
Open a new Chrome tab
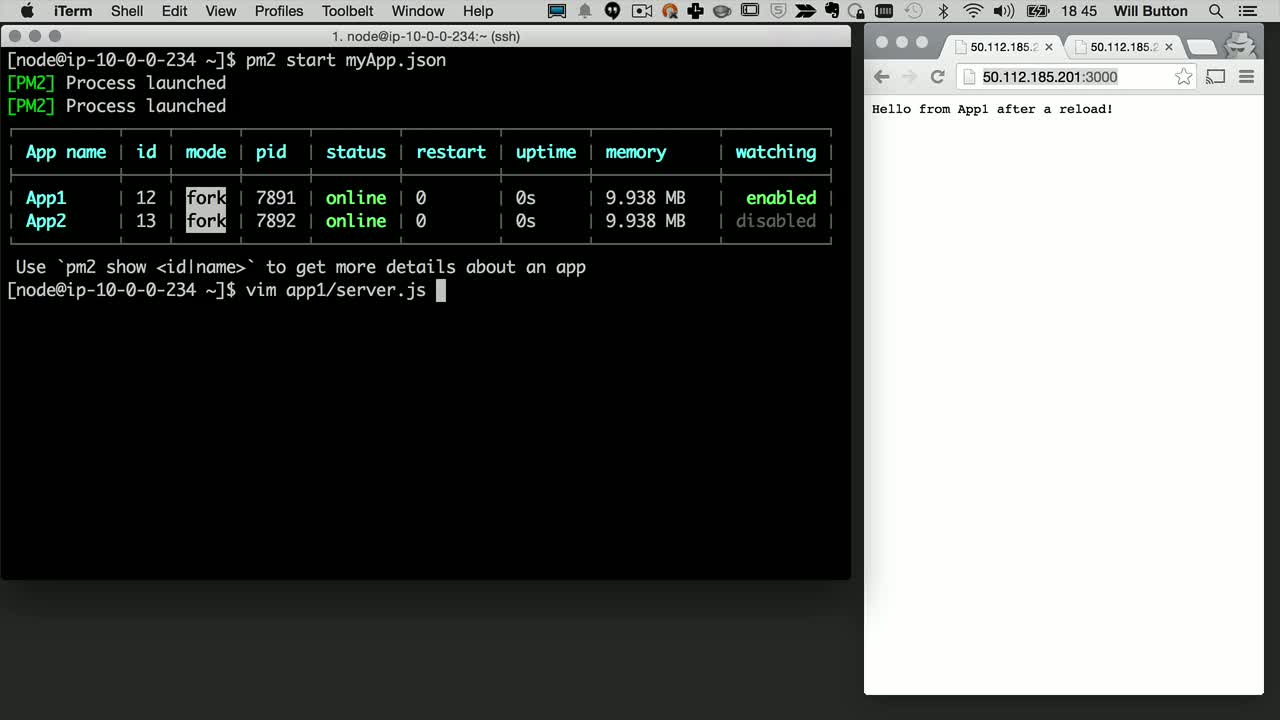1201,47
